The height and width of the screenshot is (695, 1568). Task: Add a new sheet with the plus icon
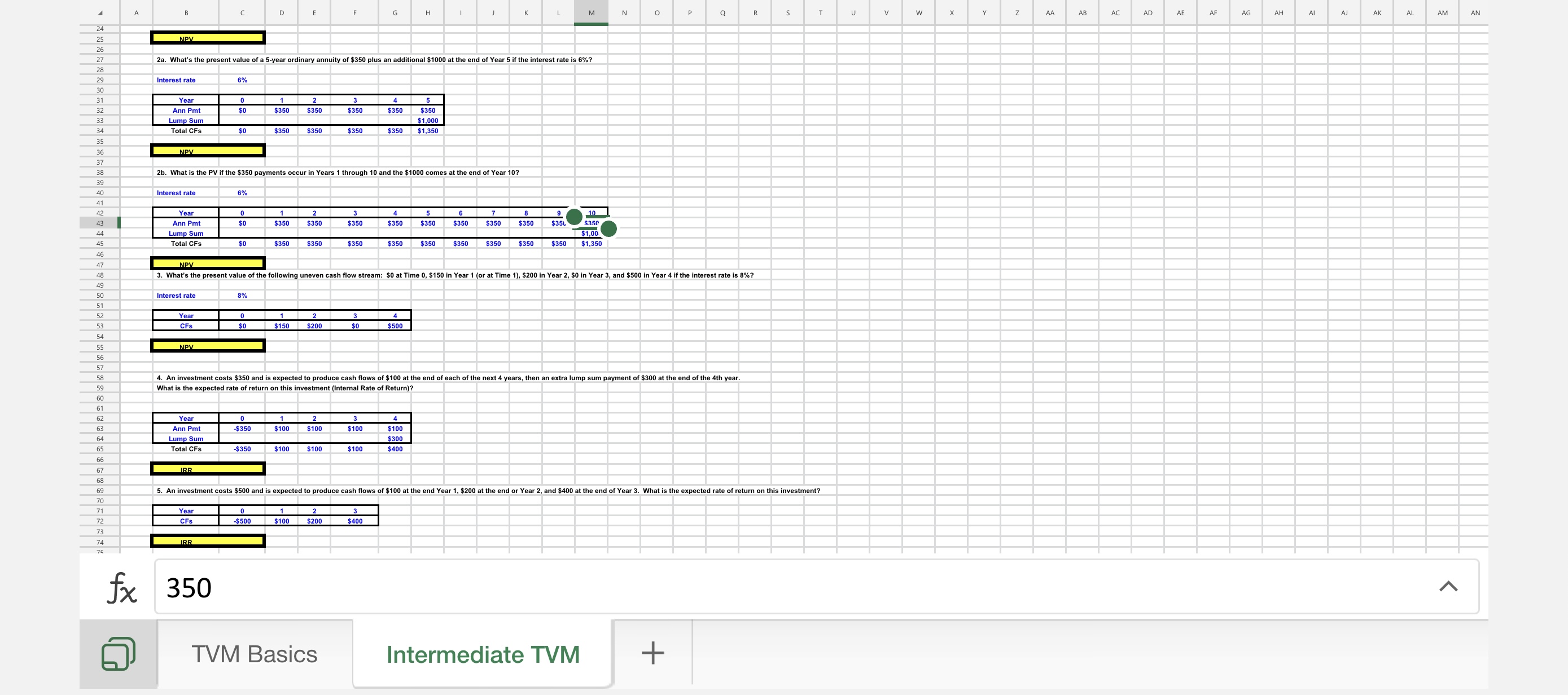[x=652, y=653]
